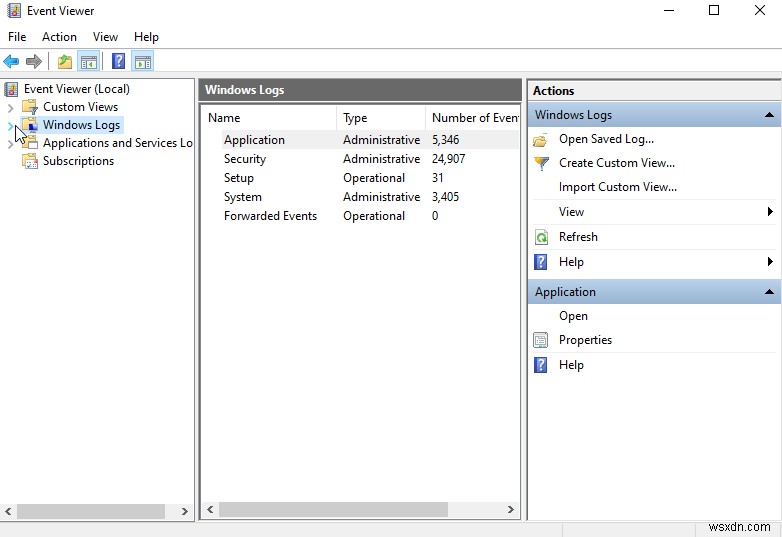Expand Applications and Services Logs node
Image resolution: width=782 pixels, height=537 pixels.
coord(10,144)
